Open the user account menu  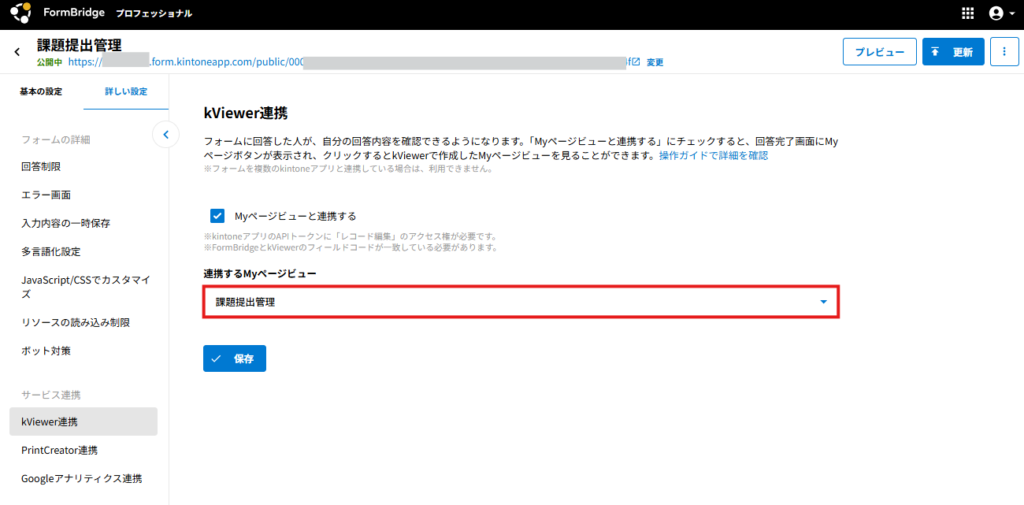(996, 14)
